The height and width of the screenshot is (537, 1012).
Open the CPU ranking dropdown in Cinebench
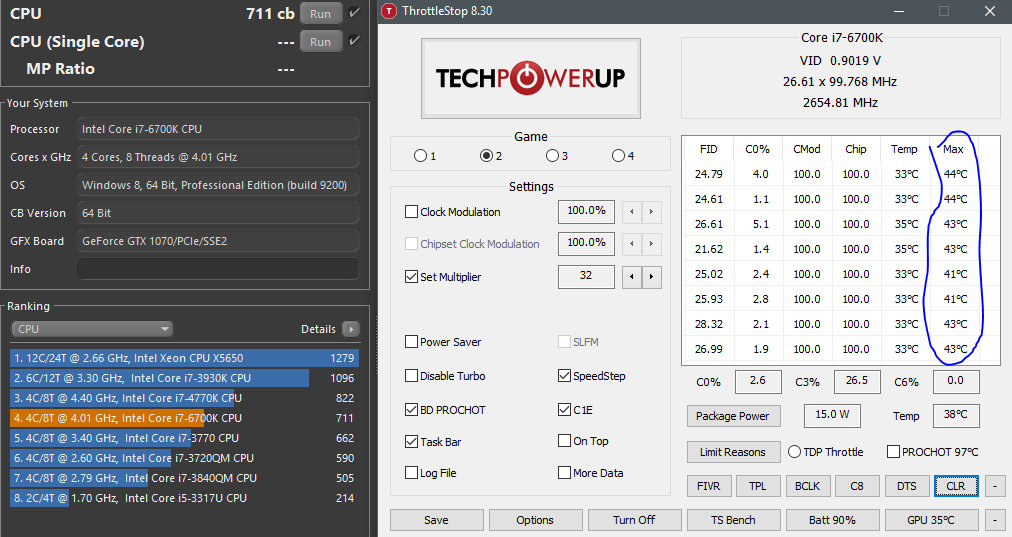click(x=92, y=329)
